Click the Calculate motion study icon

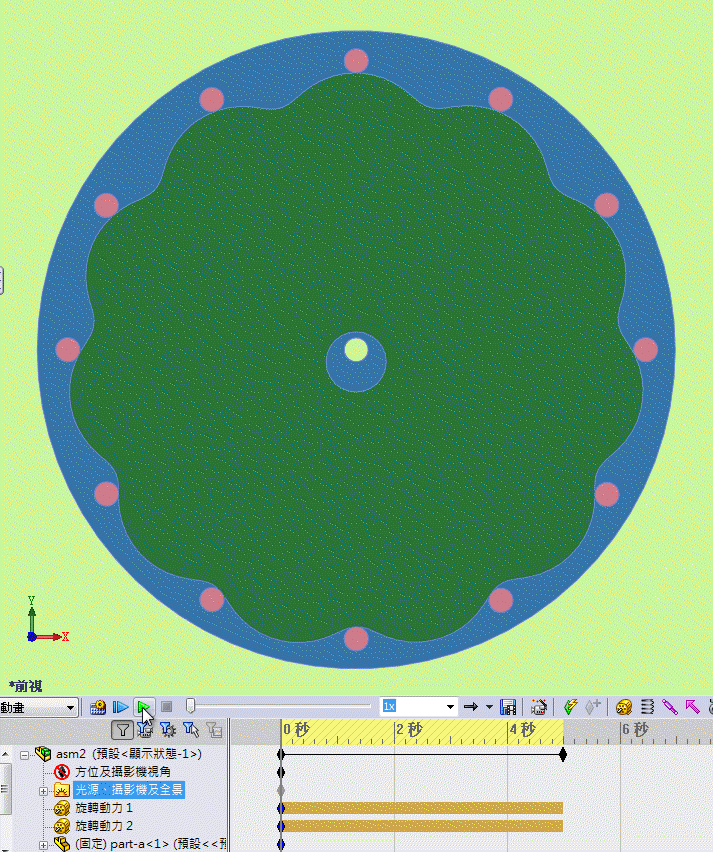[x=98, y=707]
